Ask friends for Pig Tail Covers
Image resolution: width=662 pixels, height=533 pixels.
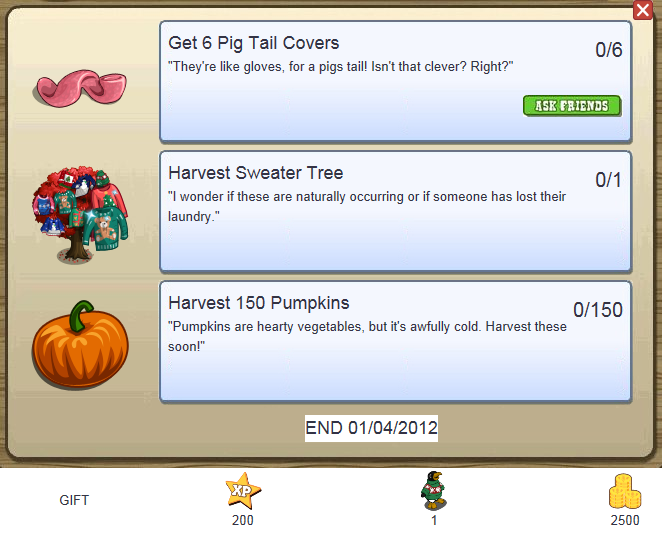click(572, 106)
